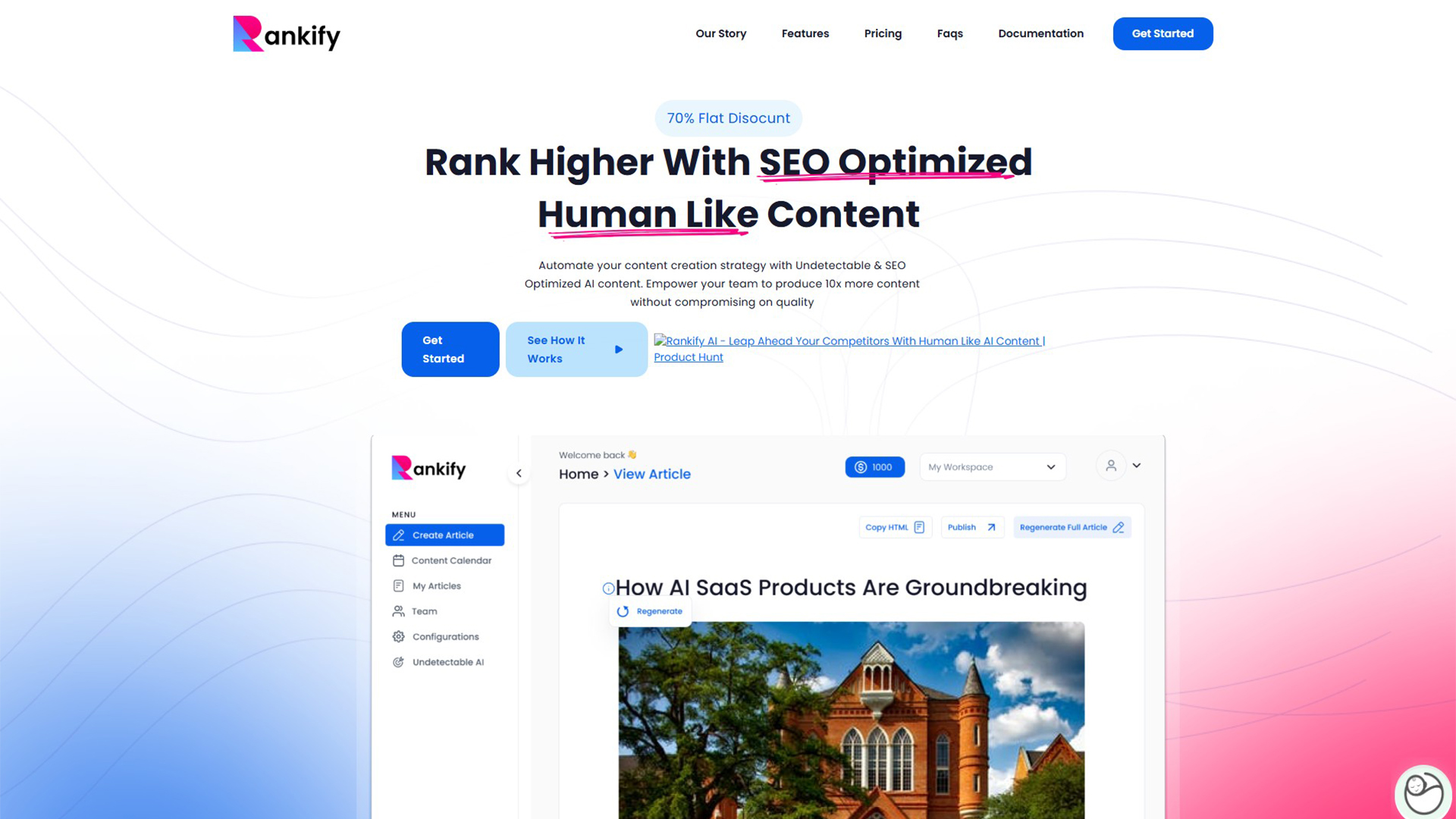Click the Content Calendar icon

pyautogui.click(x=398, y=560)
